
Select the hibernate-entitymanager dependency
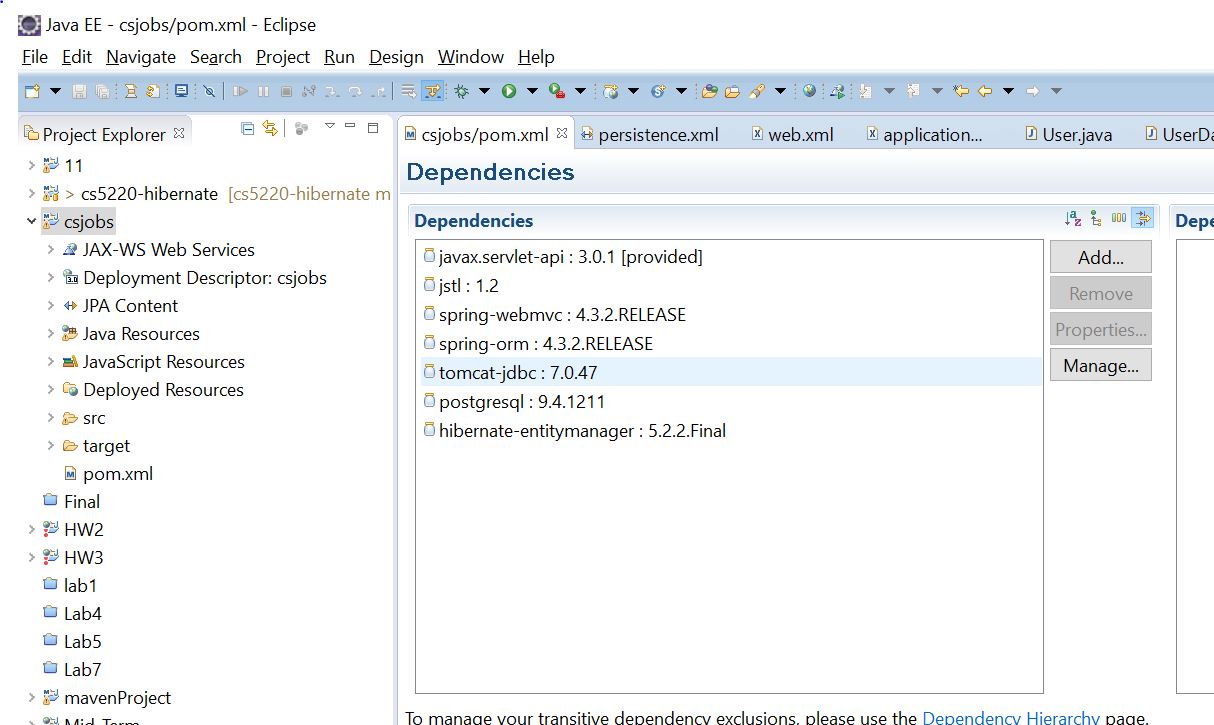pyautogui.click(x=582, y=431)
